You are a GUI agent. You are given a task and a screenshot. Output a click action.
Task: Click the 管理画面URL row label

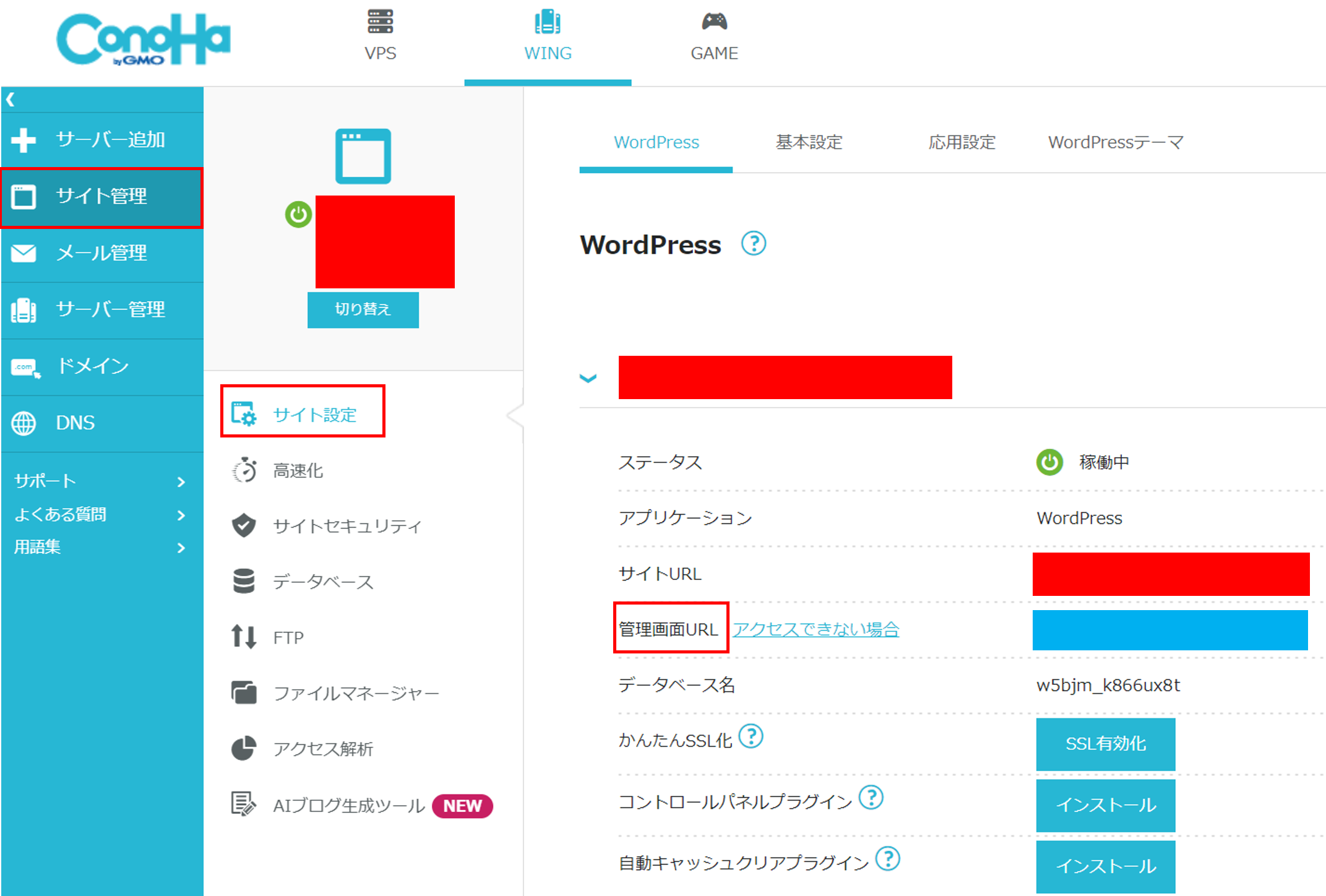(668, 629)
